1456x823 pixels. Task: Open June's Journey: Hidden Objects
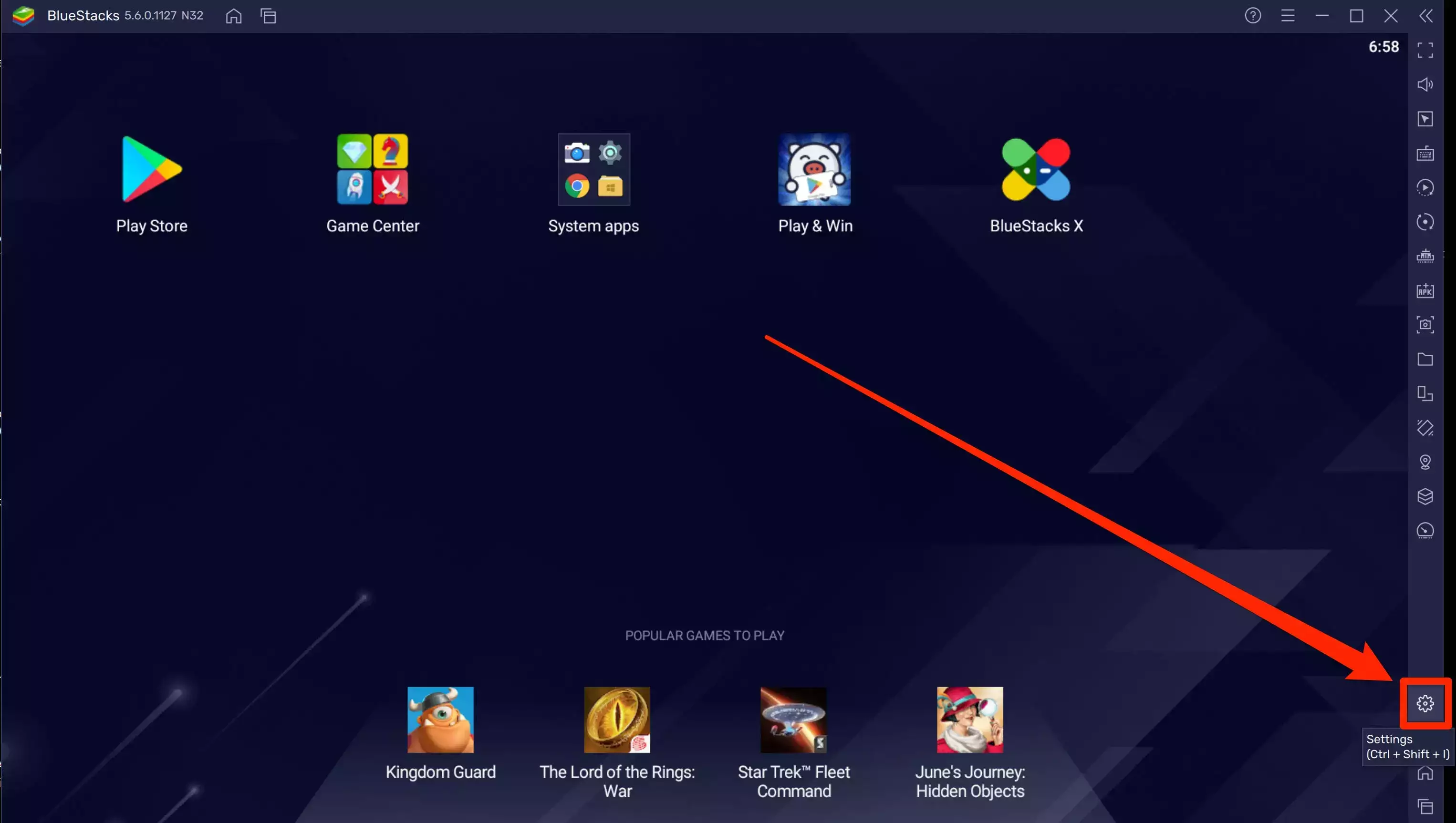[970, 720]
